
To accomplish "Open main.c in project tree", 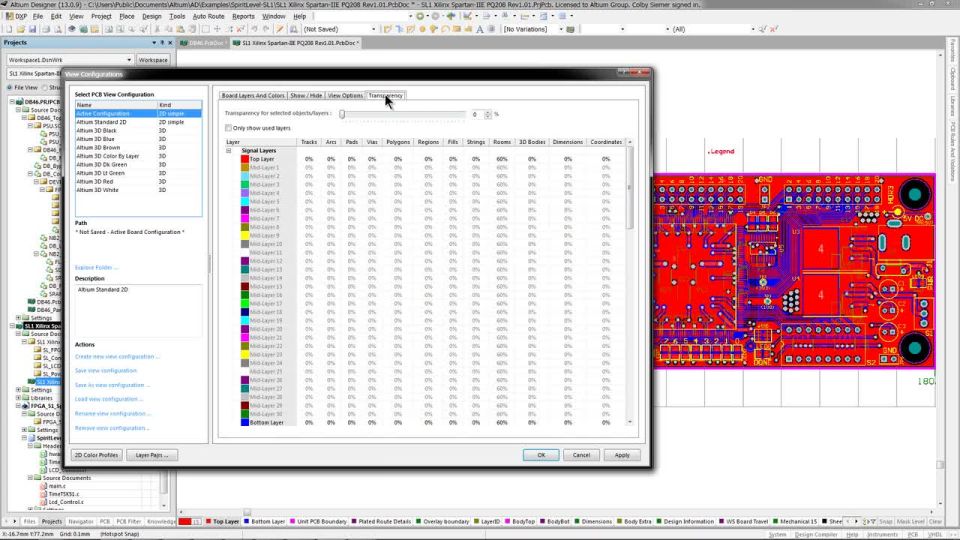I will (57, 486).
